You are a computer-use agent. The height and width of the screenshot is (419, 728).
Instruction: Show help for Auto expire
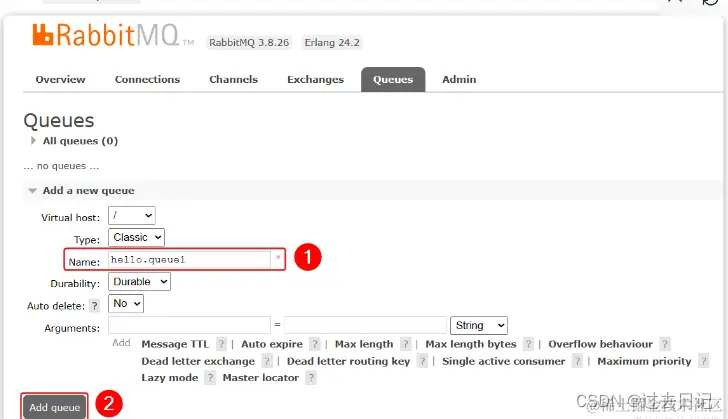click(x=315, y=344)
